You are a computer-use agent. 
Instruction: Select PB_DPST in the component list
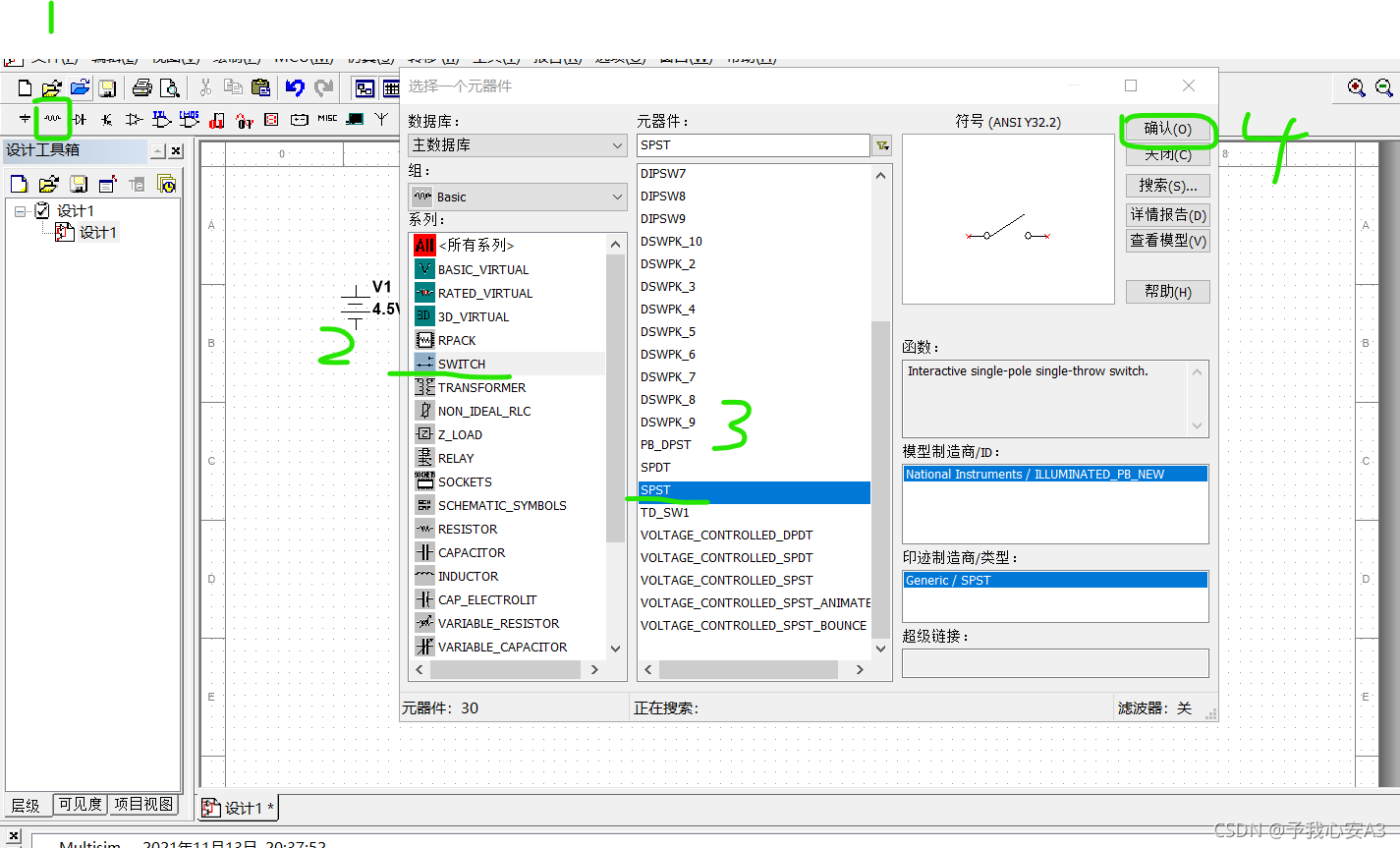pos(754,444)
